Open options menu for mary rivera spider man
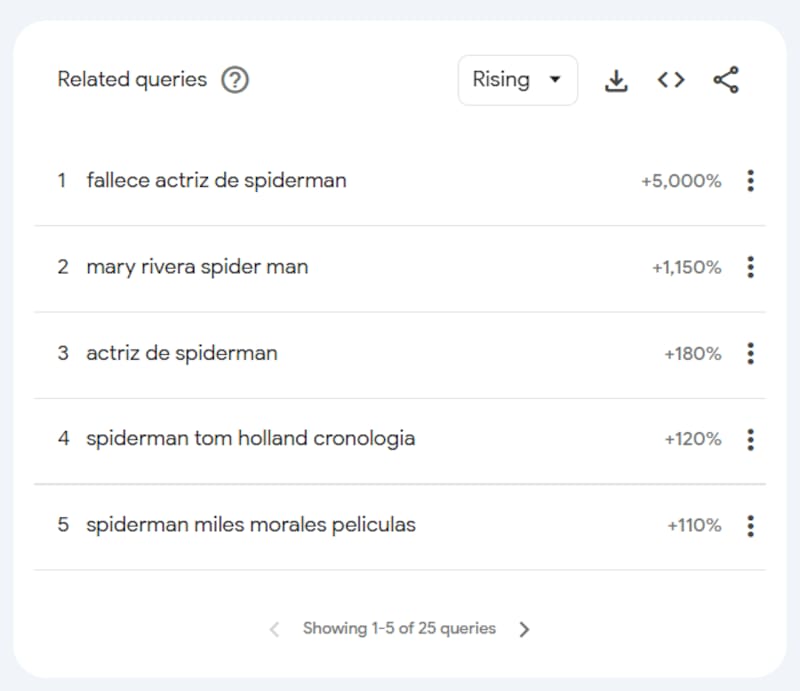The width and height of the screenshot is (800, 691). (x=751, y=267)
